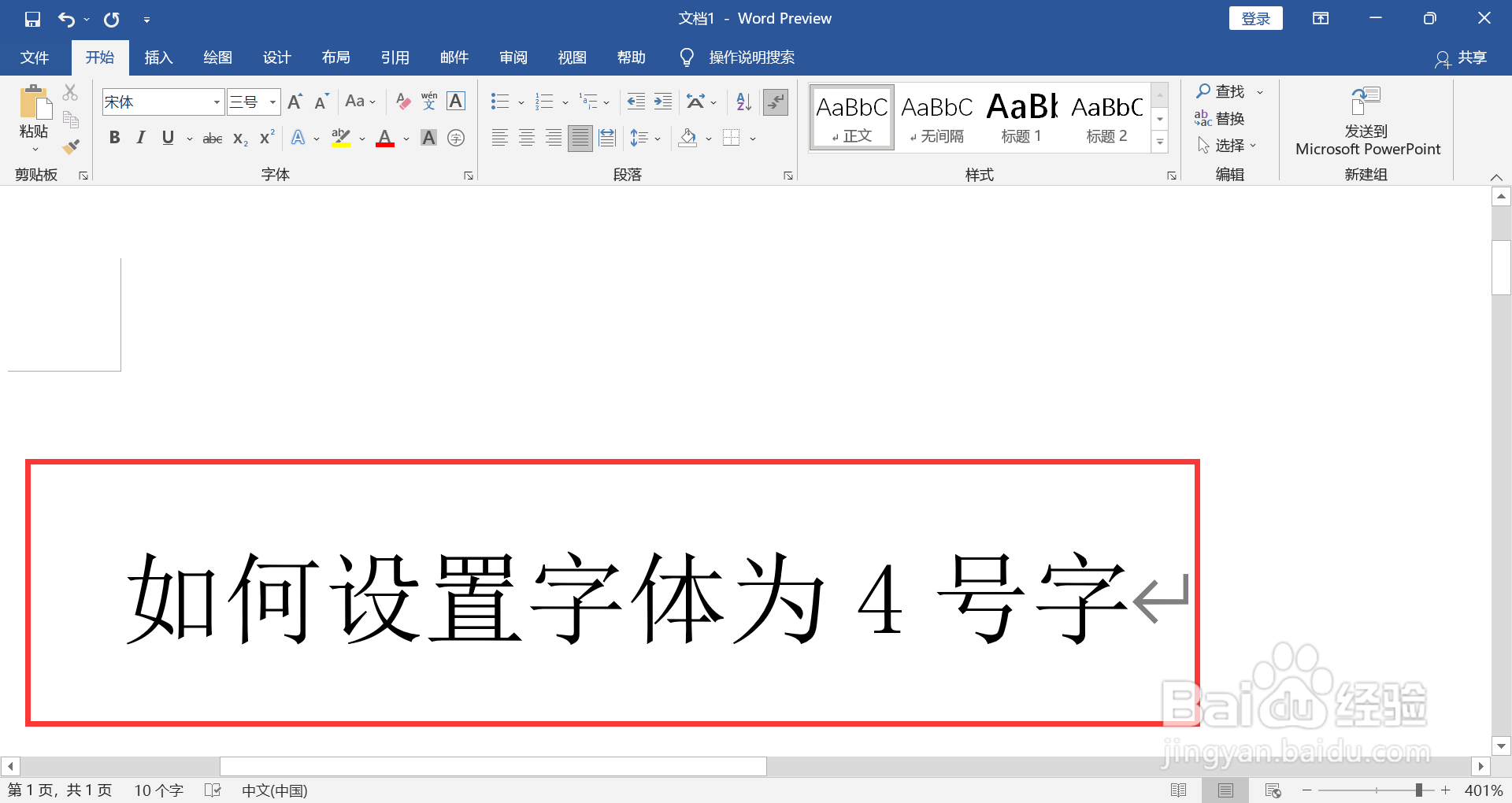Switch to the 布局 tab
Image resolution: width=1512 pixels, height=803 pixels.
click(335, 57)
